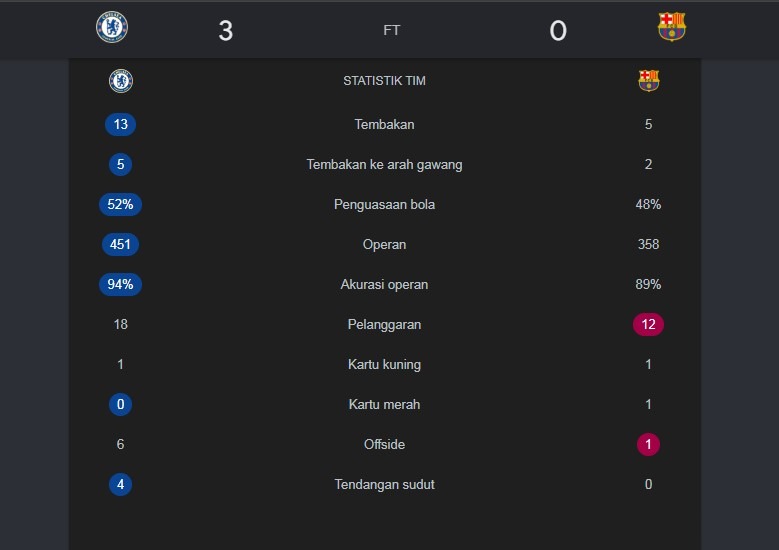Click Chelsea's score of 3
Screen dimensions: 779x550
point(225,31)
